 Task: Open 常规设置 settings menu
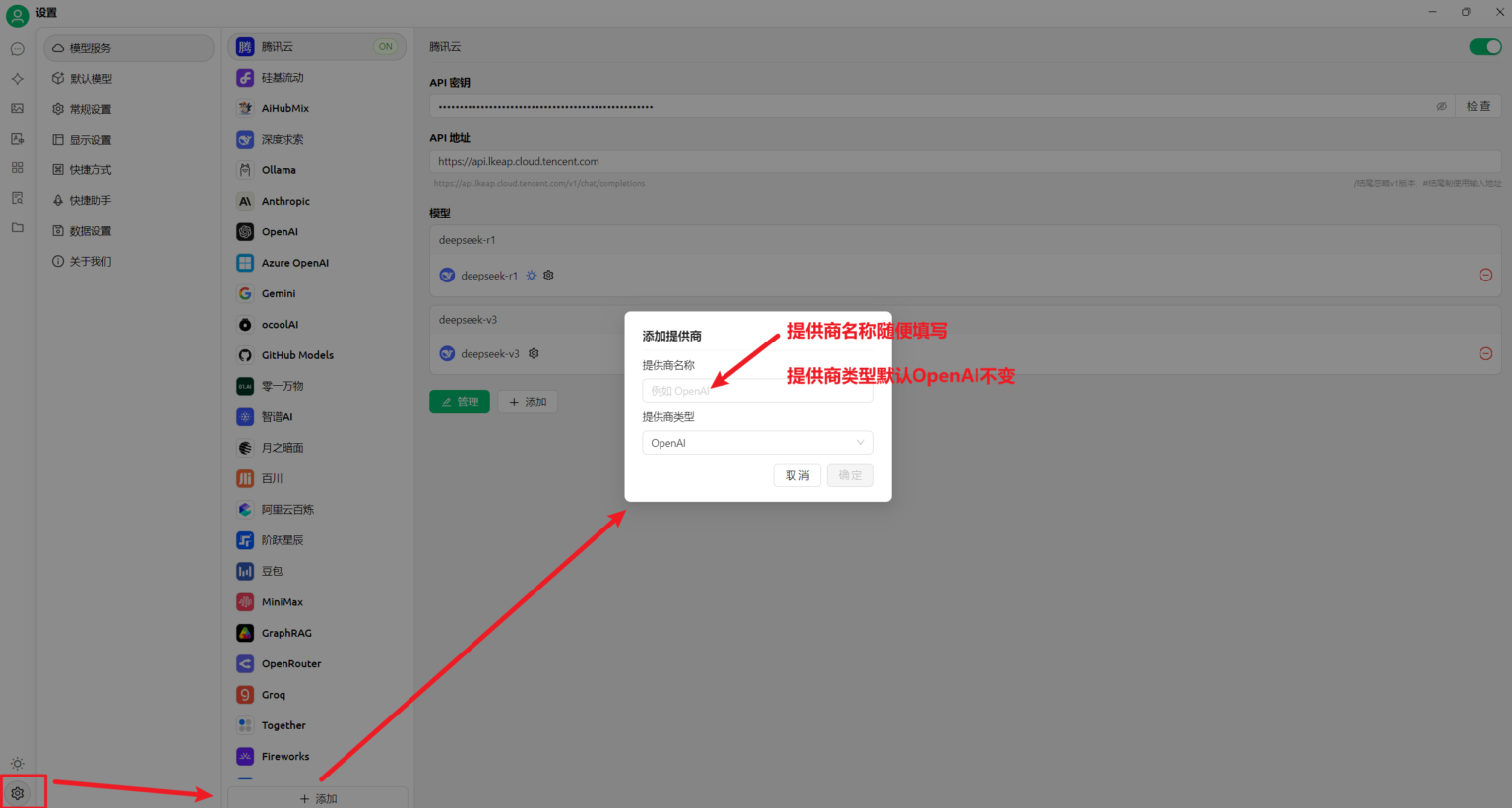(128, 109)
